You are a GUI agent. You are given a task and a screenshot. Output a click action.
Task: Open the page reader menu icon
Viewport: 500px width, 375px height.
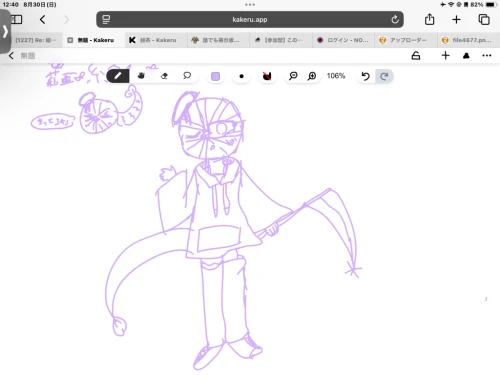coord(106,19)
